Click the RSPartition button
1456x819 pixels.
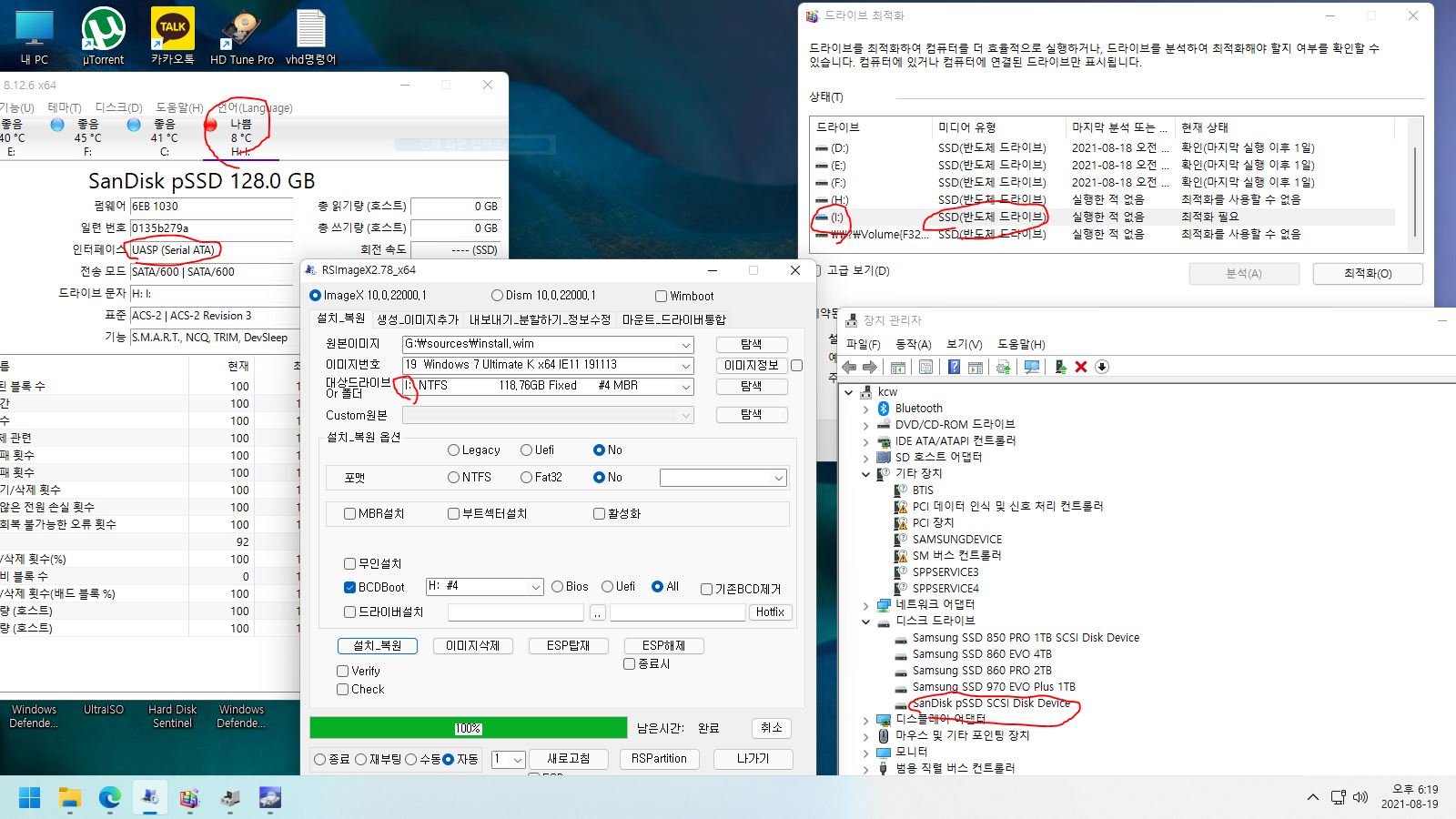(x=659, y=759)
